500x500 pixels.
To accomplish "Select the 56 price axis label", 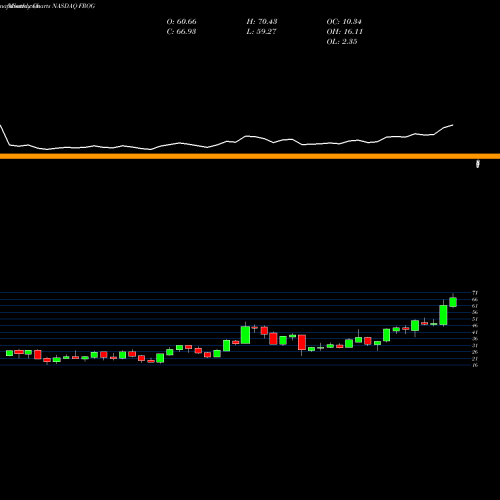I will click(x=475, y=312).
